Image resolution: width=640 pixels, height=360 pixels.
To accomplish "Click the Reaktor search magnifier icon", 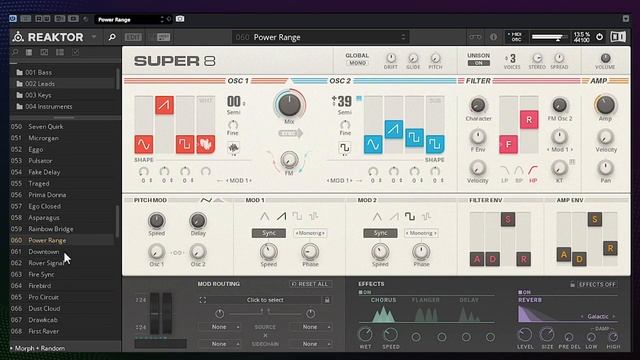I will 112,37.
